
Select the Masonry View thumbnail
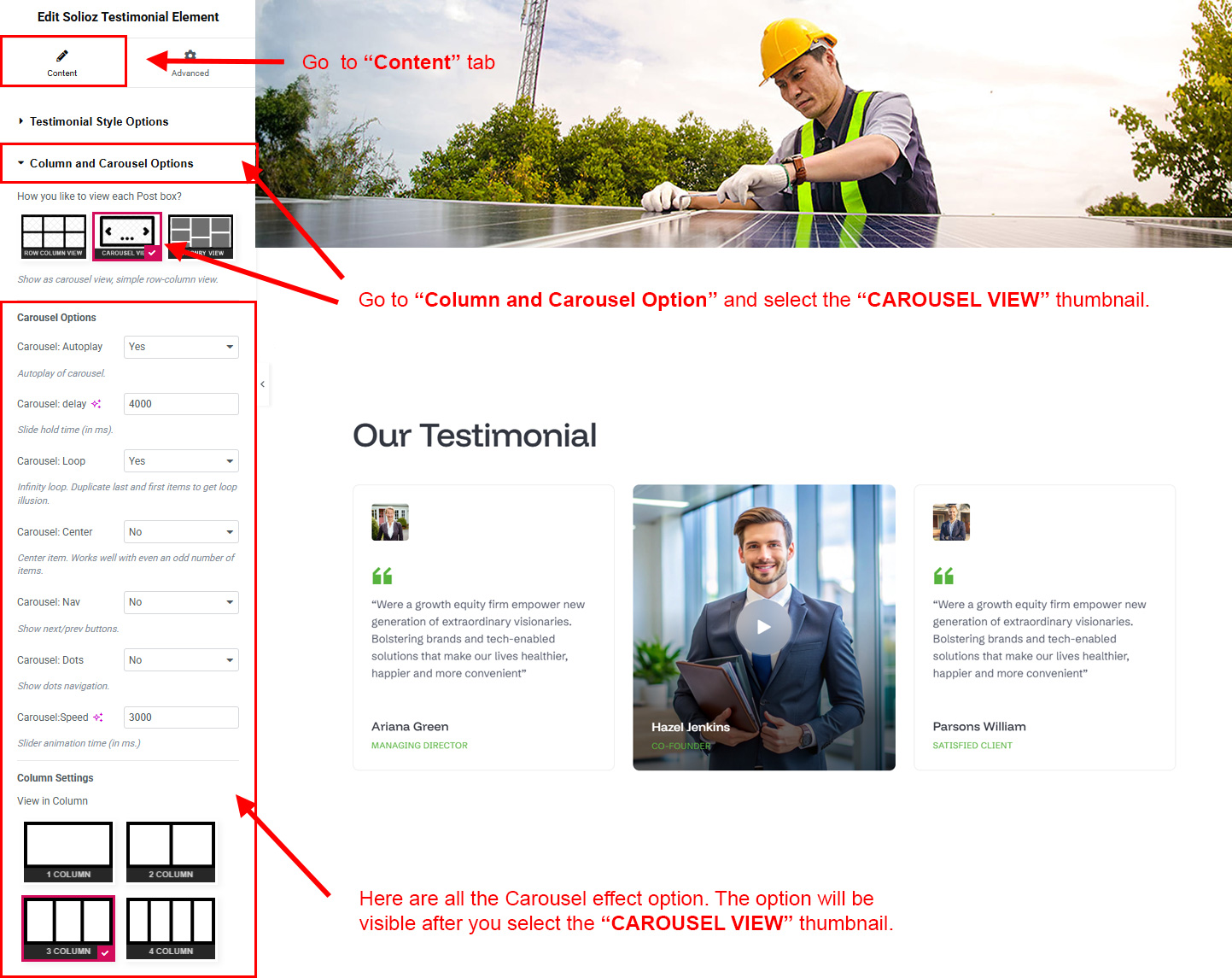tap(201, 237)
